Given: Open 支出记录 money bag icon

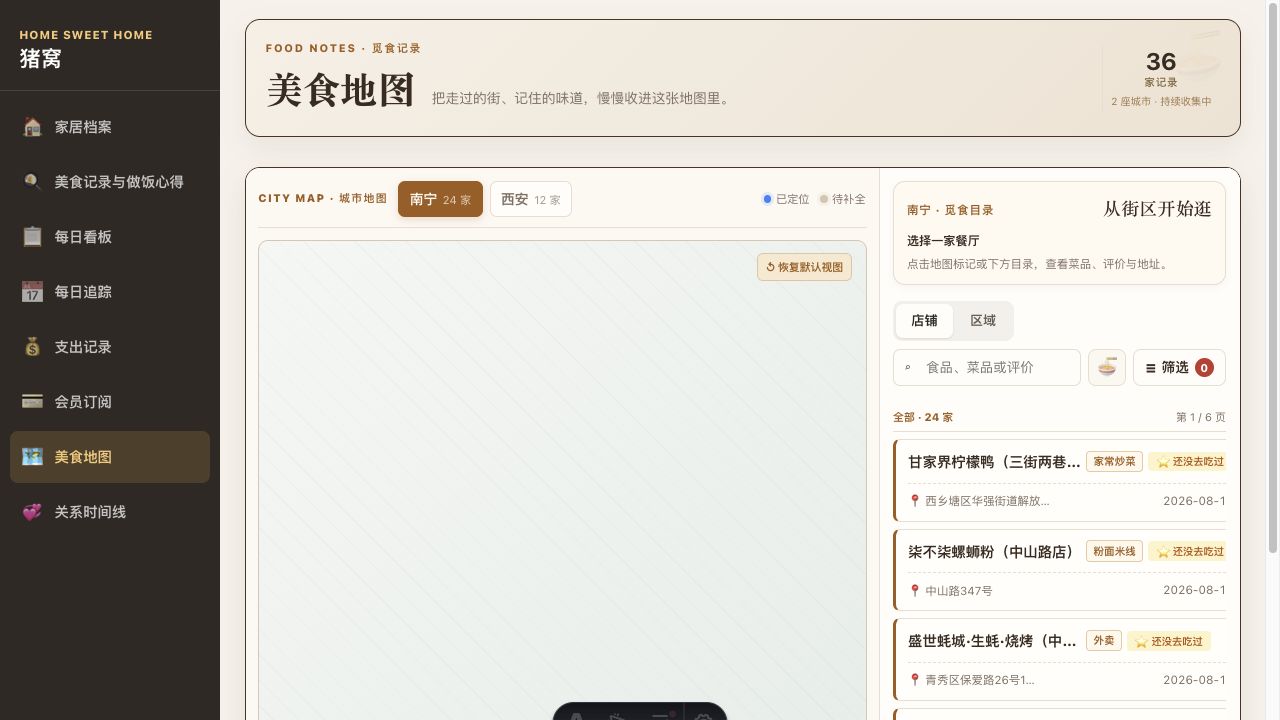Looking at the screenshot, I should 32,347.
